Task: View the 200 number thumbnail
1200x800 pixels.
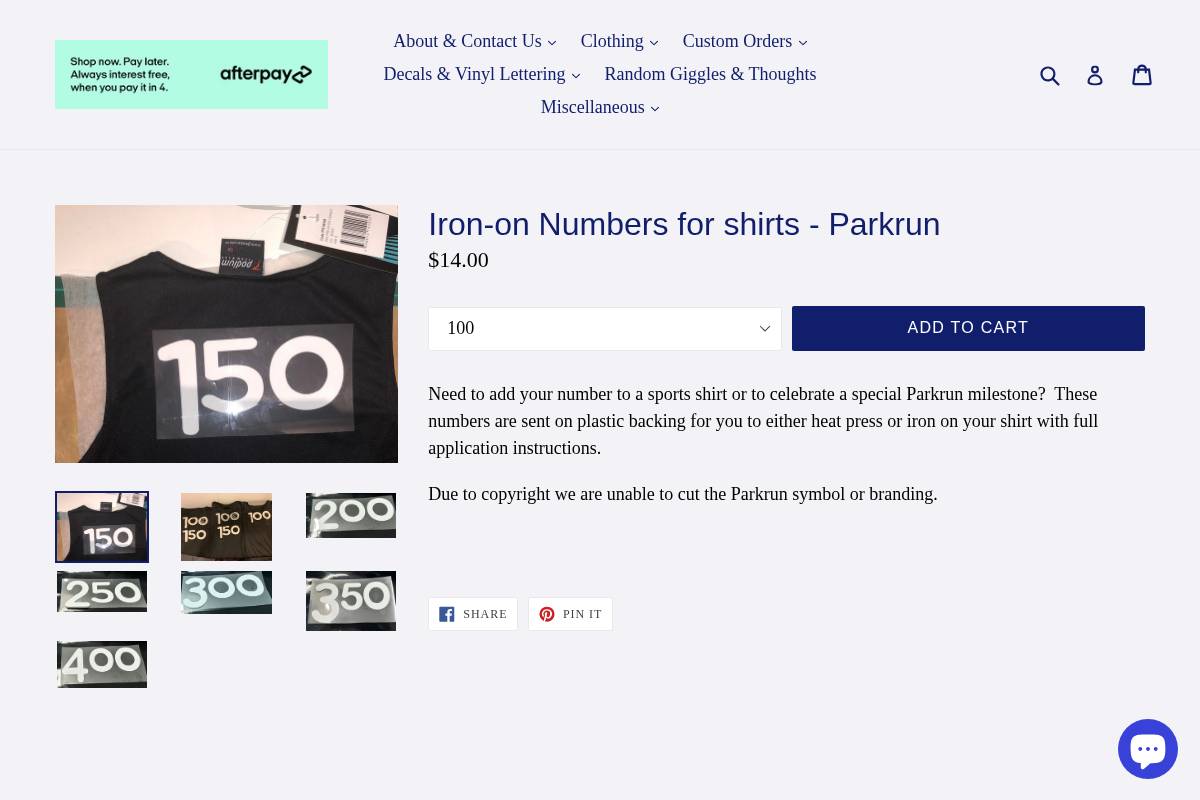Action: point(351,515)
